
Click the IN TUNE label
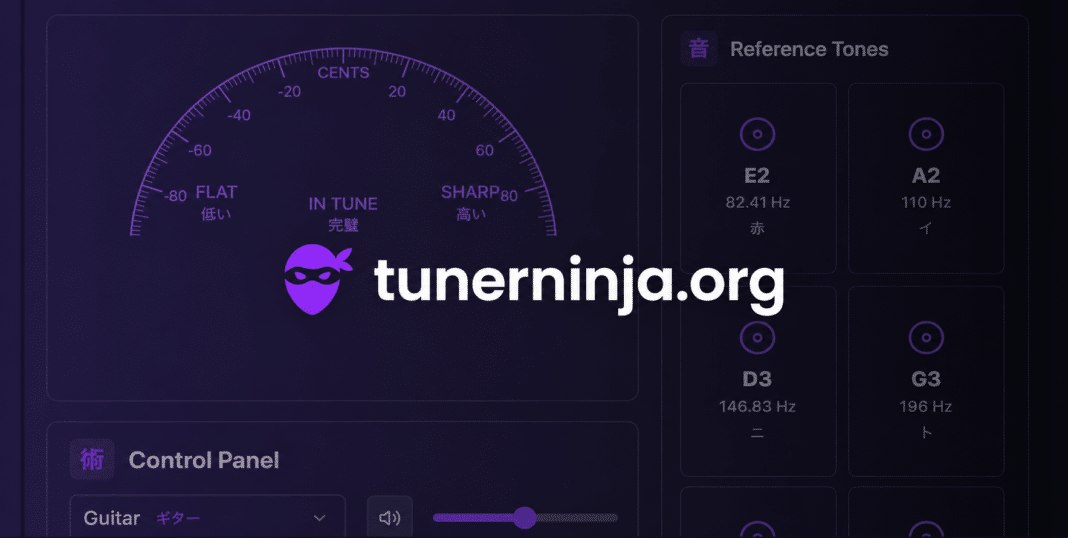coord(343,204)
